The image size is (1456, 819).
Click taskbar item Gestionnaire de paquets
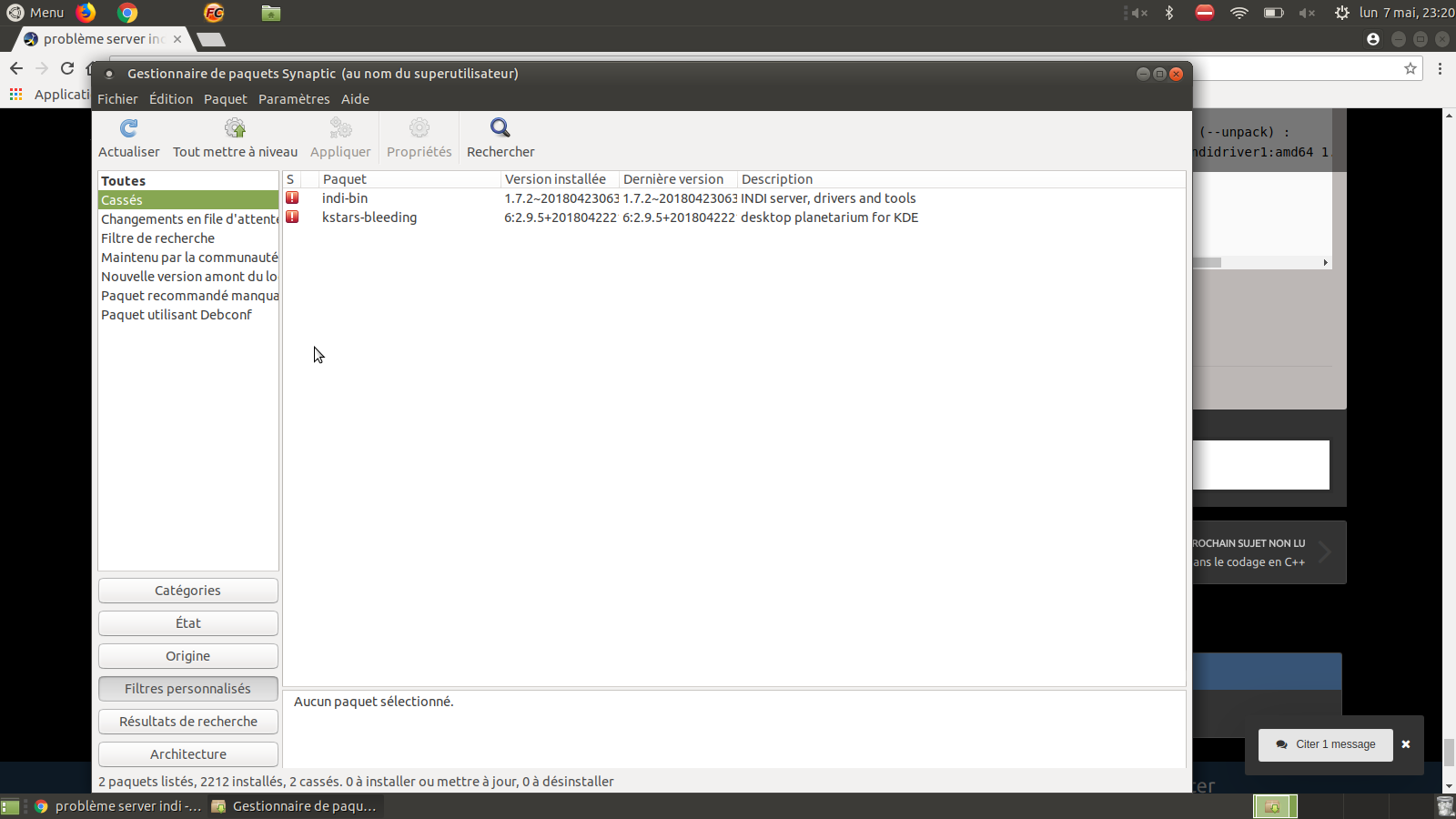pos(295,806)
